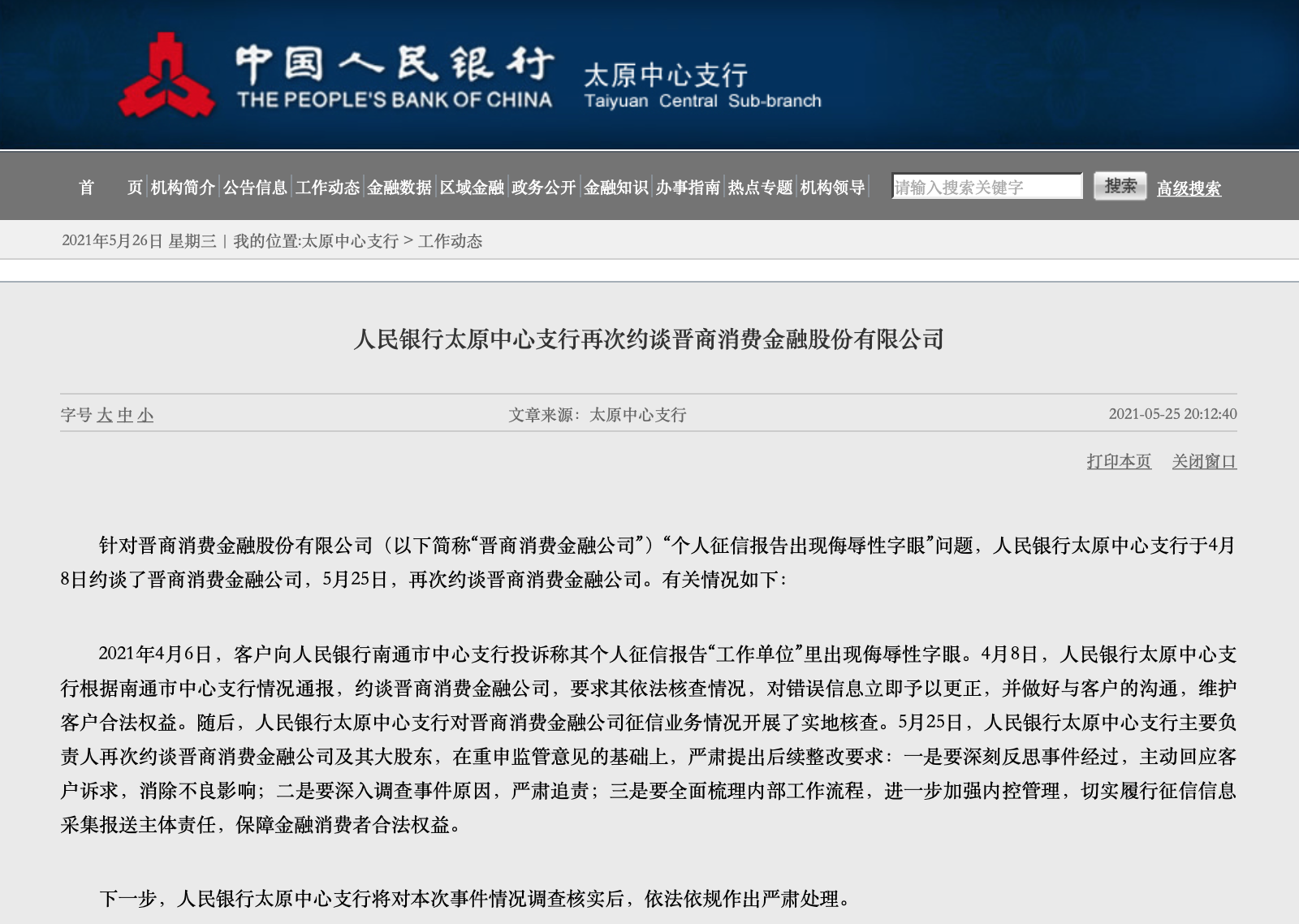1299x924 pixels.
Task: Click the 搜索 search button
Action: [x=1120, y=186]
